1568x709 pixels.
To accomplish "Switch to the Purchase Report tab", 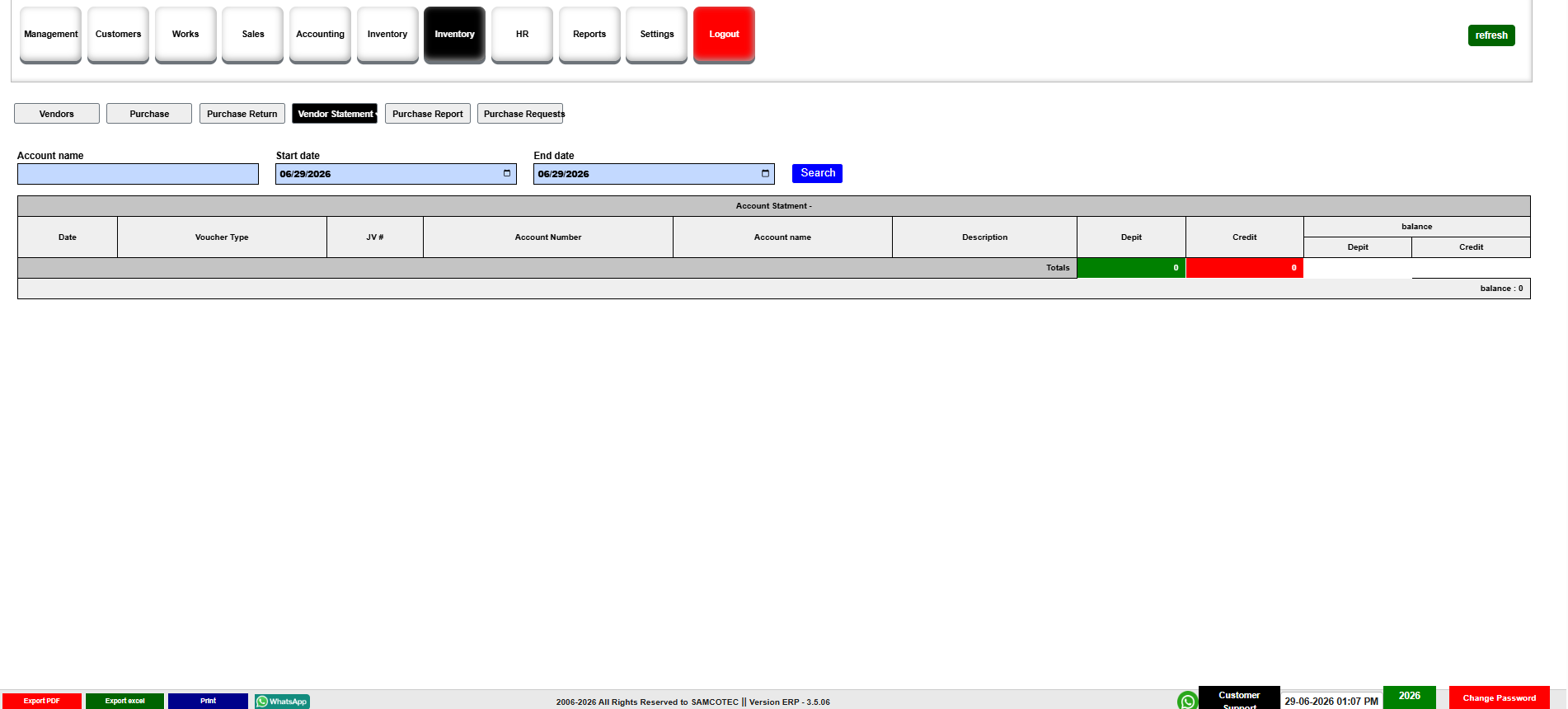I will click(428, 114).
